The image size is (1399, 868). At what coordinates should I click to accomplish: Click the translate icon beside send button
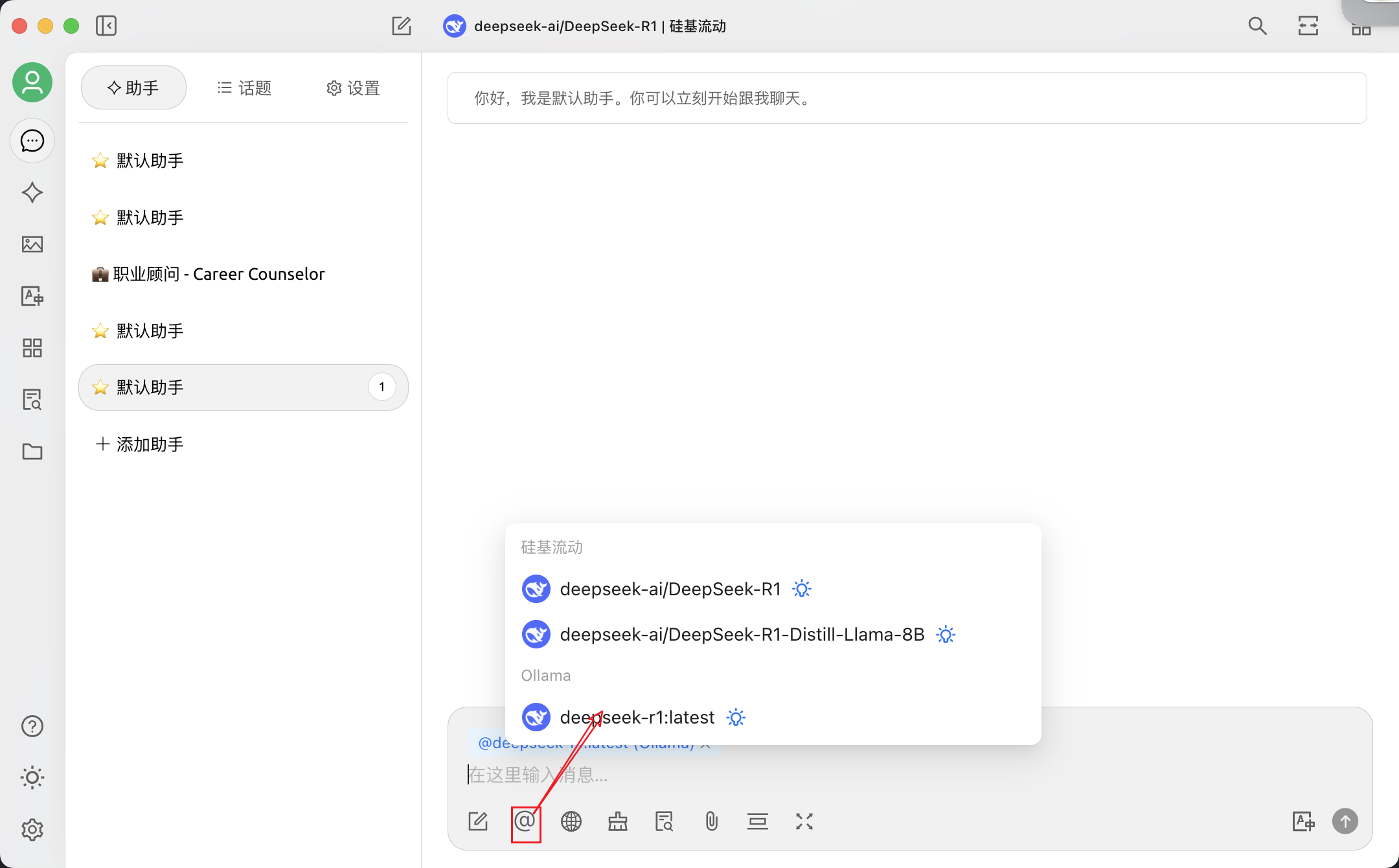(1303, 821)
